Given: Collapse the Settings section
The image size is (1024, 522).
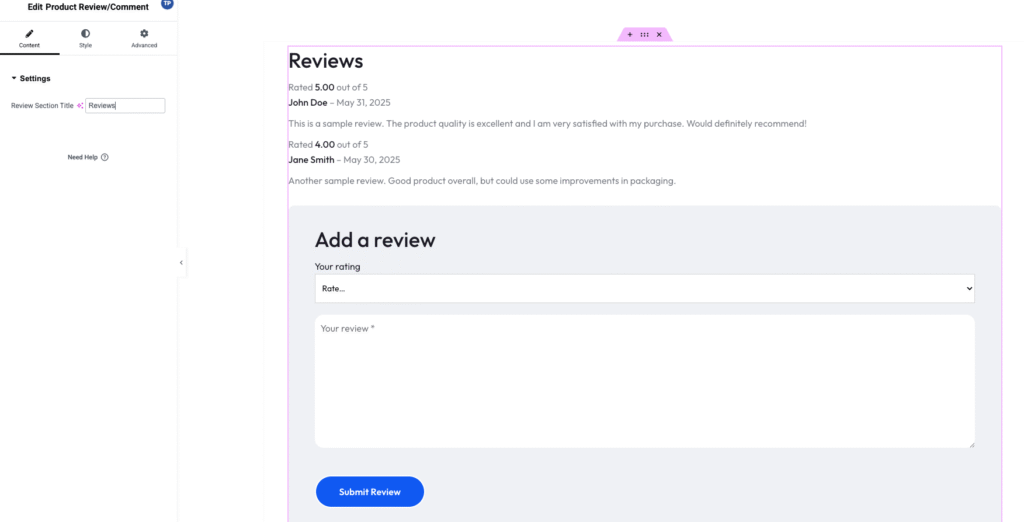Looking at the screenshot, I should (31, 78).
